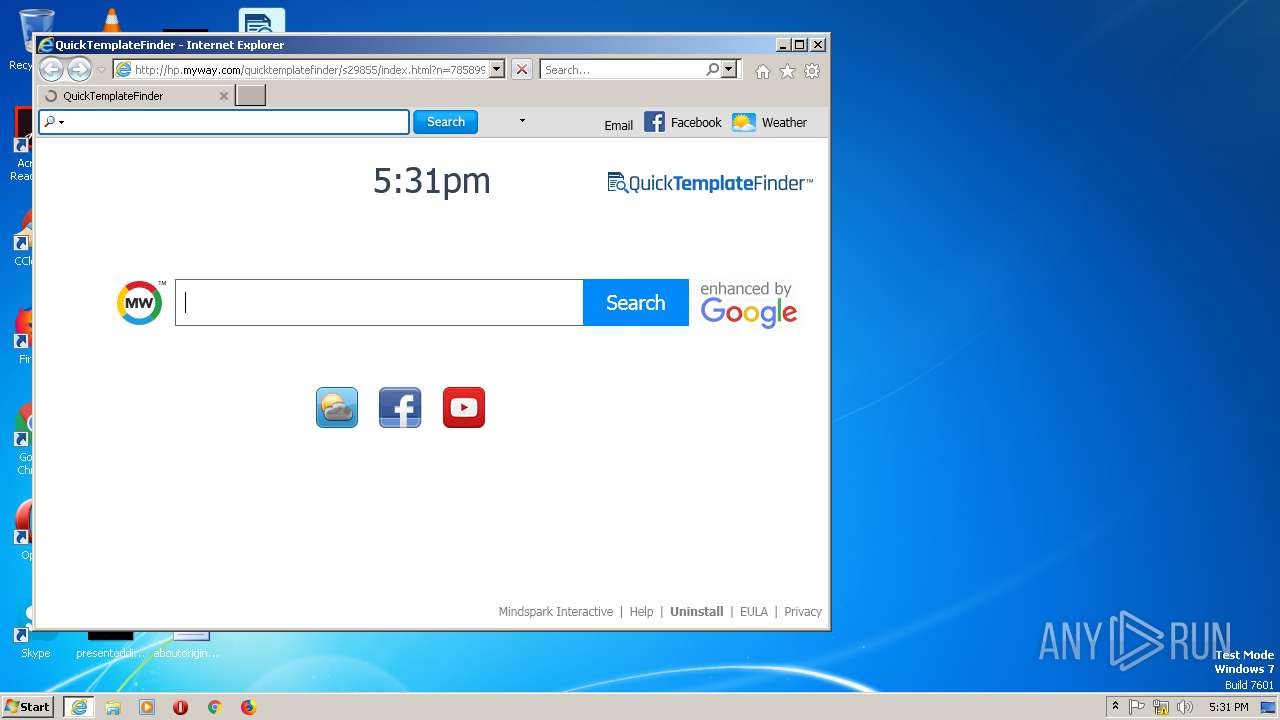The height and width of the screenshot is (720, 1280).
Task: Open Windows Explorer folder in taskbar
Action: coord(113,707)
